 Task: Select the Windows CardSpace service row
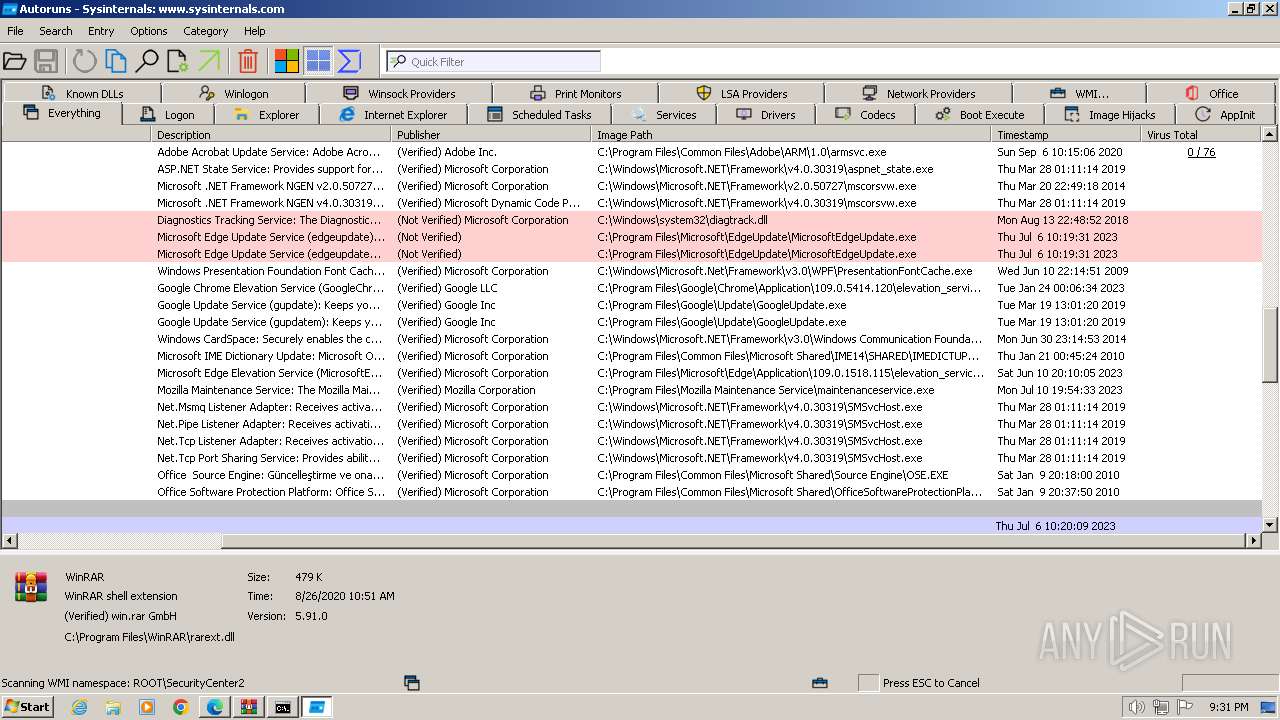[632, 339]
